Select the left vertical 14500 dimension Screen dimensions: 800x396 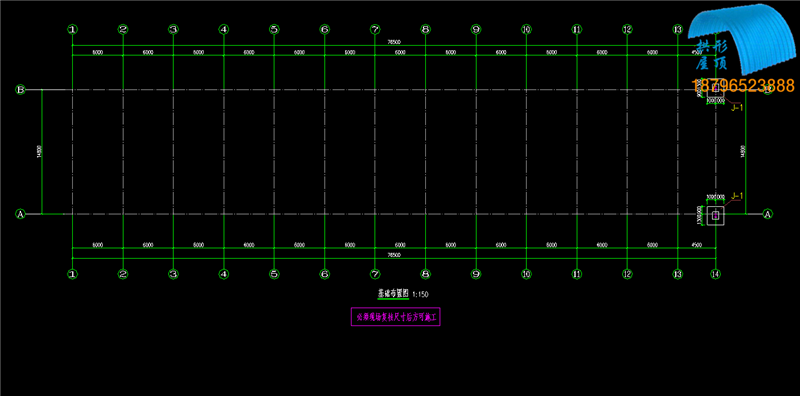click(x=39, y=152)
